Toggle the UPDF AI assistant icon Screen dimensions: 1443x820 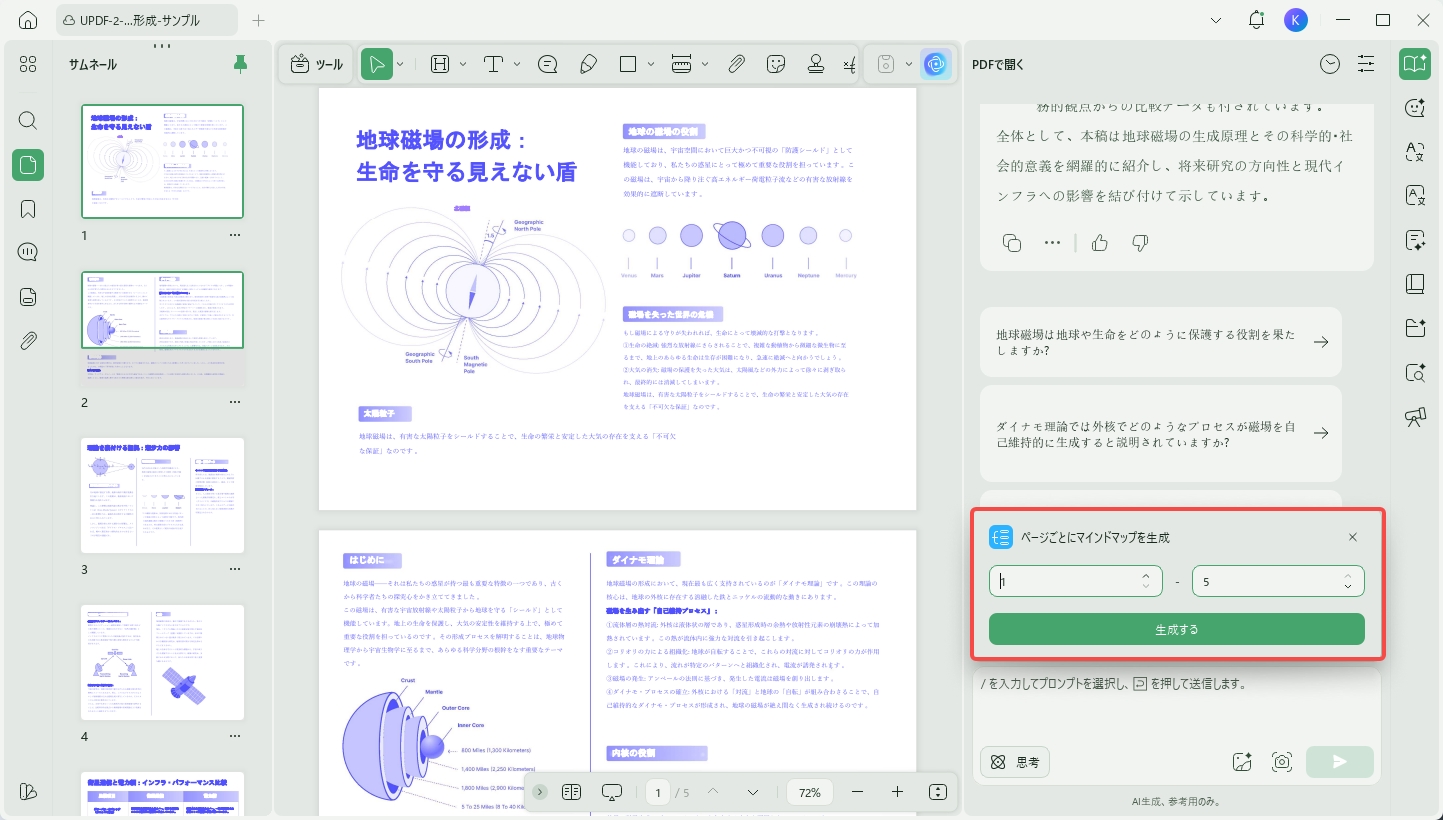pos(936,64)
